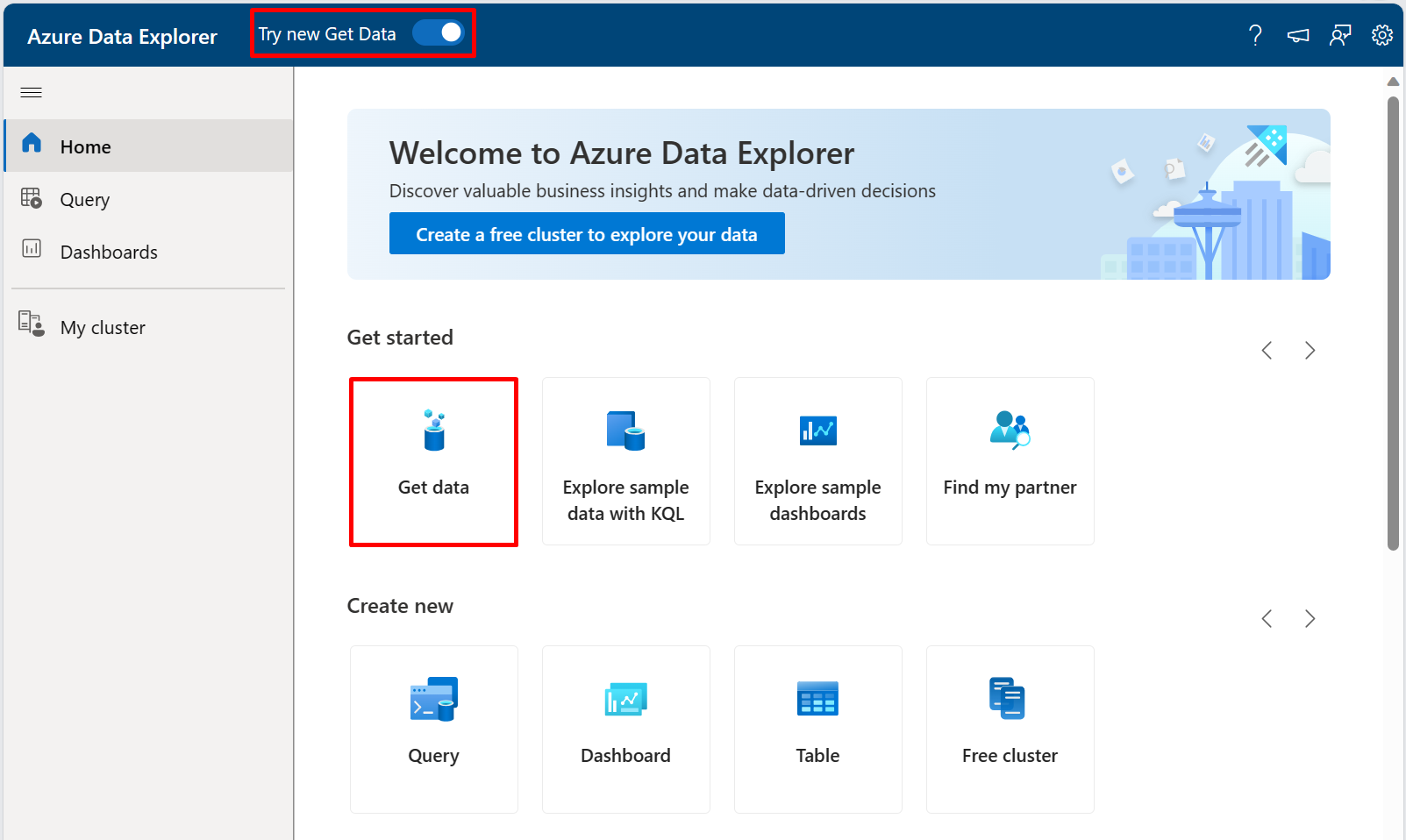This screenshot has width=1406, height=840.
Task: Click the Create new next chevron
Action: pyautogui.click(x=1310, y=619)
